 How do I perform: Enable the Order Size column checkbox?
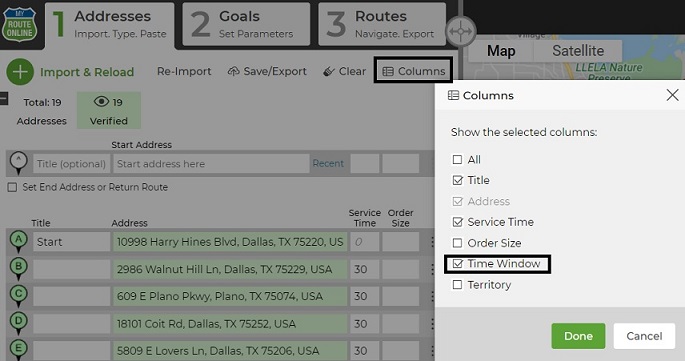(x=457, y=243)
